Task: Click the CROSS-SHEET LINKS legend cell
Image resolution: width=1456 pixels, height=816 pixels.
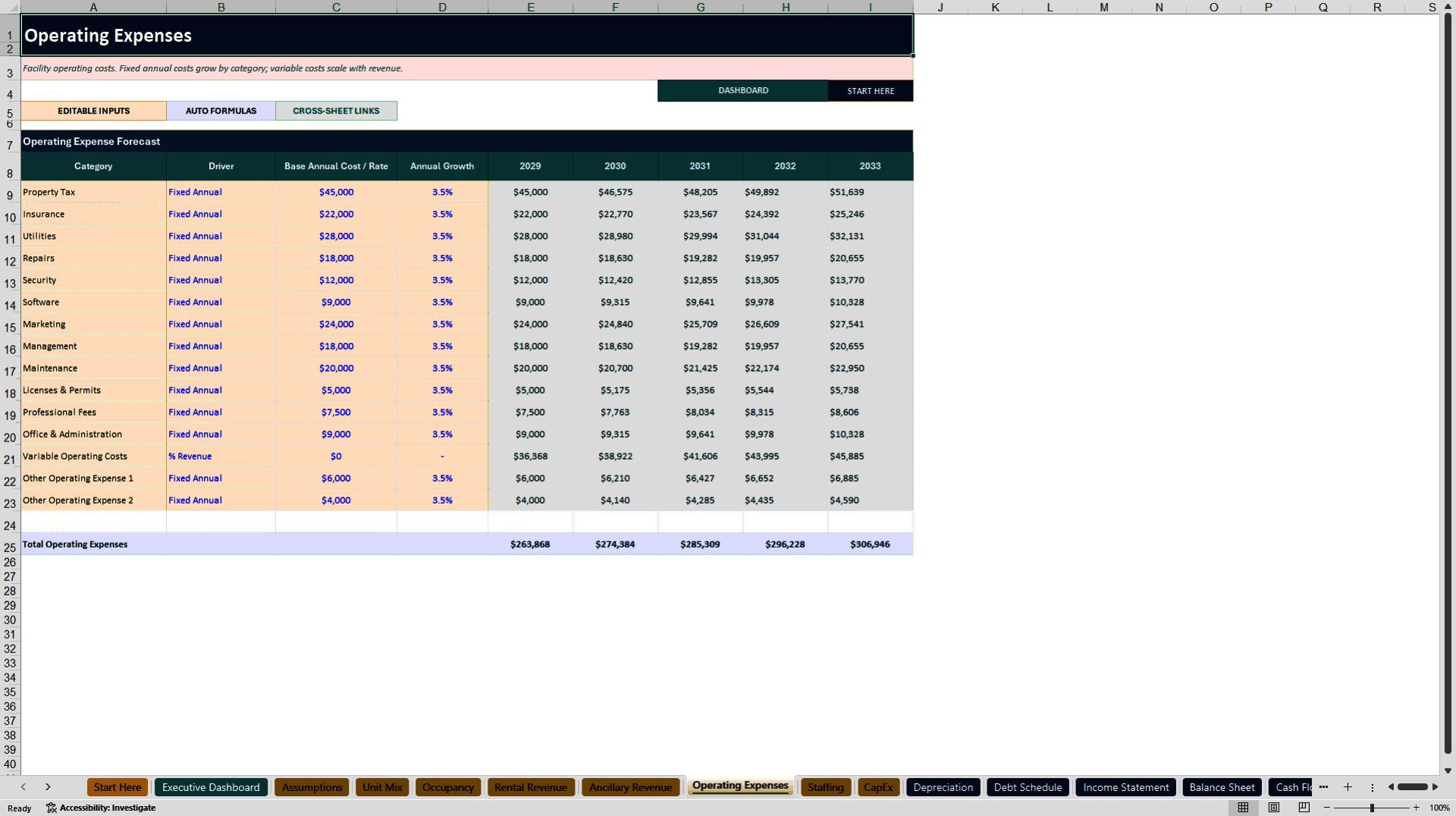Action: (336, 111)
